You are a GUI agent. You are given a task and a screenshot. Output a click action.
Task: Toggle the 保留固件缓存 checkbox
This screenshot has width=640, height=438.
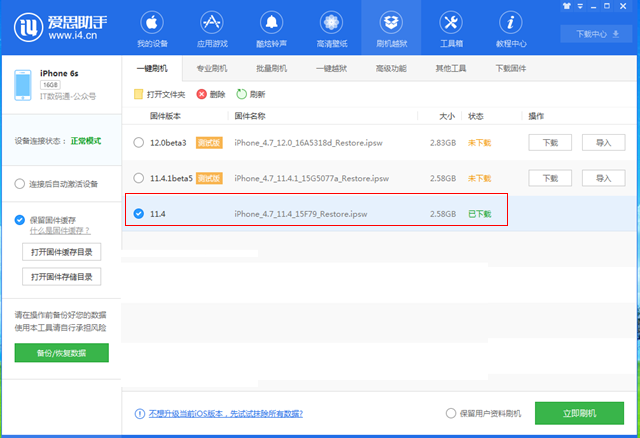[x=20, y=220]
